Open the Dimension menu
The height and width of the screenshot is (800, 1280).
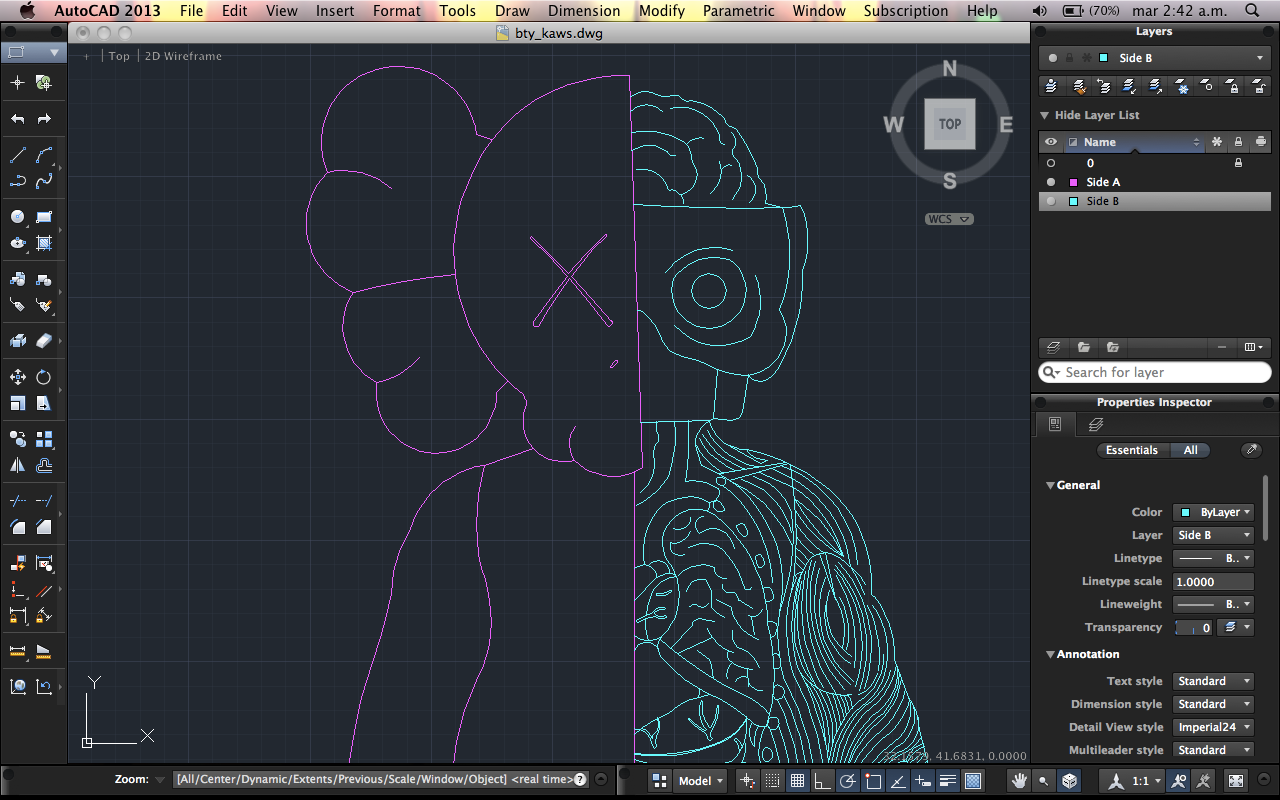pyautogui.click(x=584, y=11)
